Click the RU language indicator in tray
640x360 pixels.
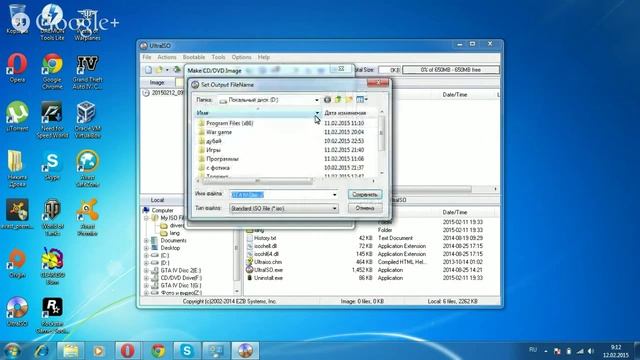point(533,350)
